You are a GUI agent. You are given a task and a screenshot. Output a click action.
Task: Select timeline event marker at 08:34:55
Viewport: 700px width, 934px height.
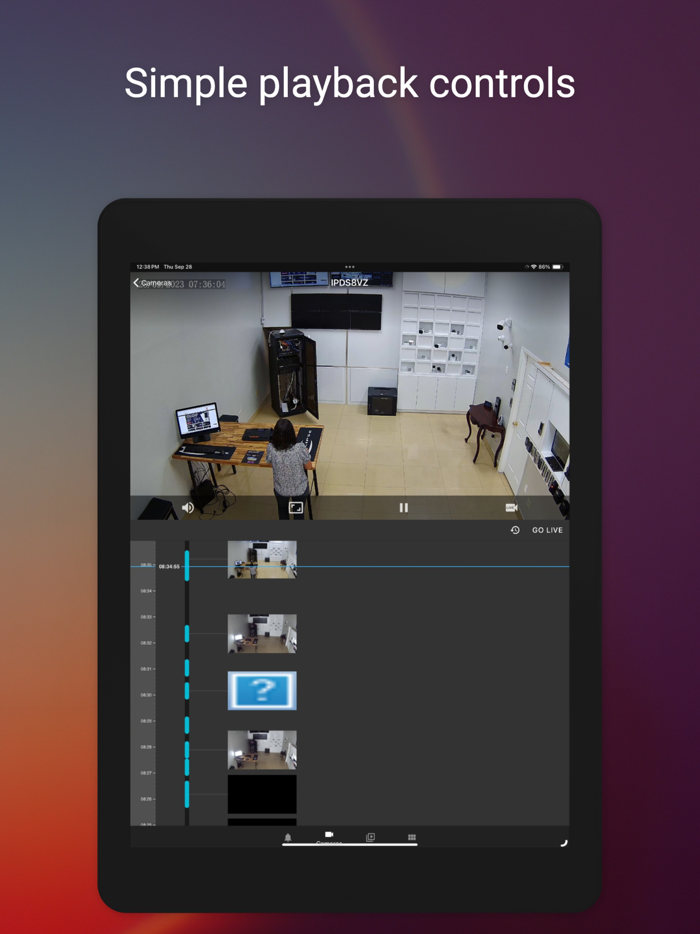(187, 565)
